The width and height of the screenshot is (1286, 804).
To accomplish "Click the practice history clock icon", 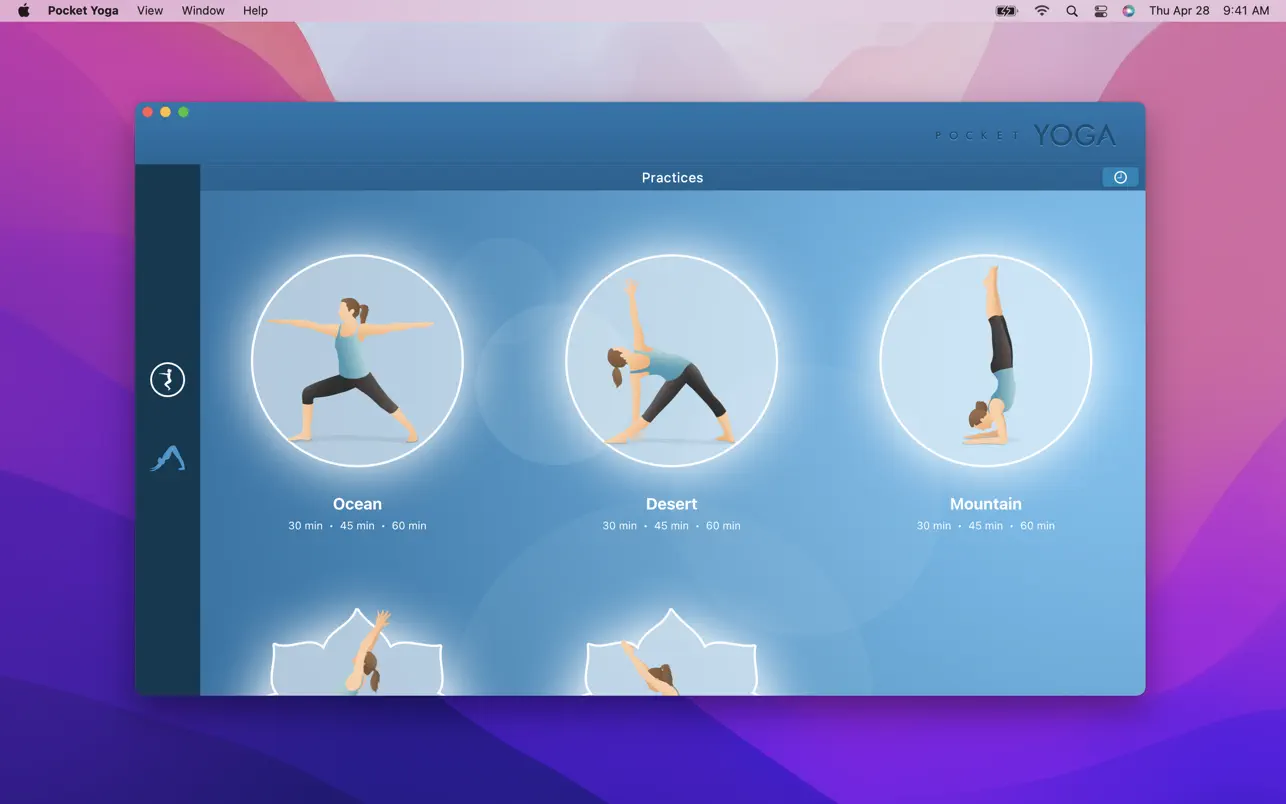I will 1120,177.
